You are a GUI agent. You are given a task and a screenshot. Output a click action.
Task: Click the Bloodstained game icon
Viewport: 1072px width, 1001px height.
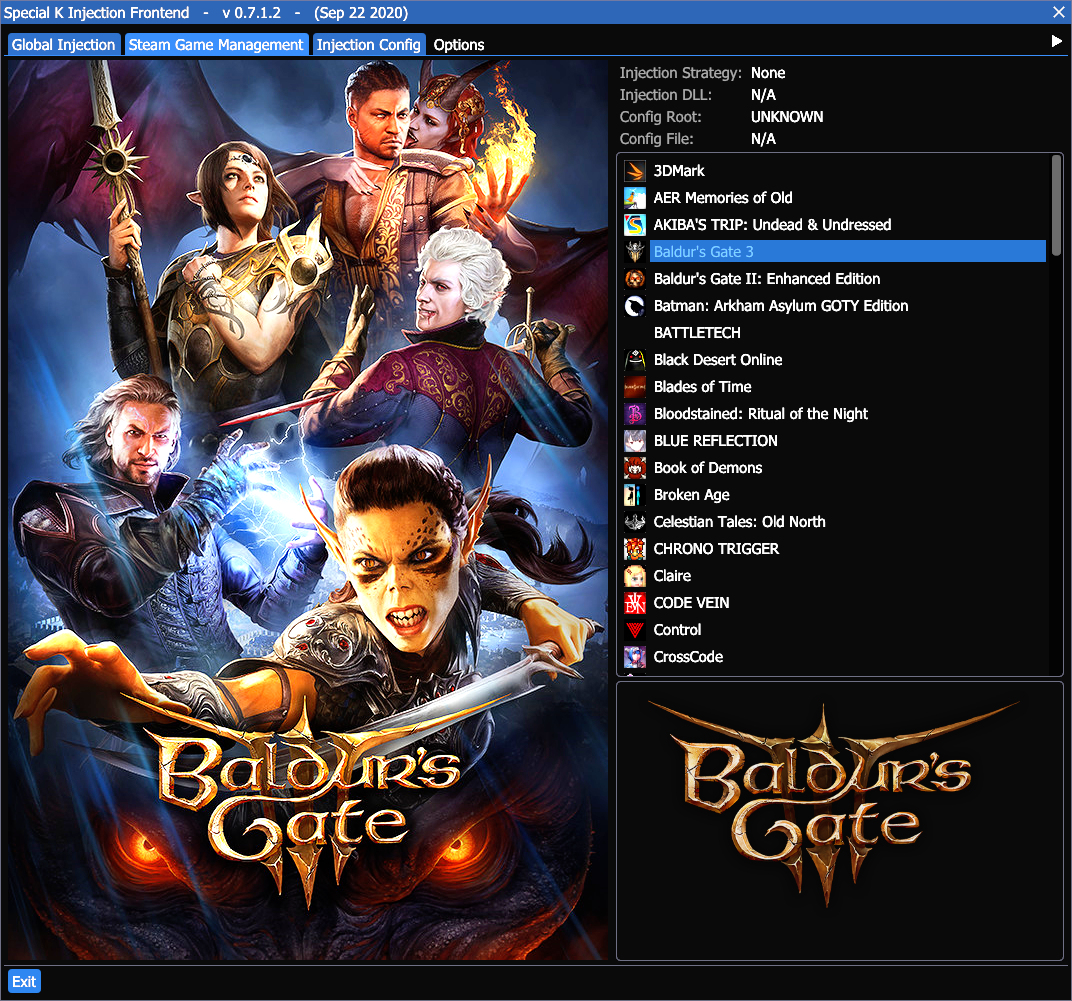click(x=634, y=414)
